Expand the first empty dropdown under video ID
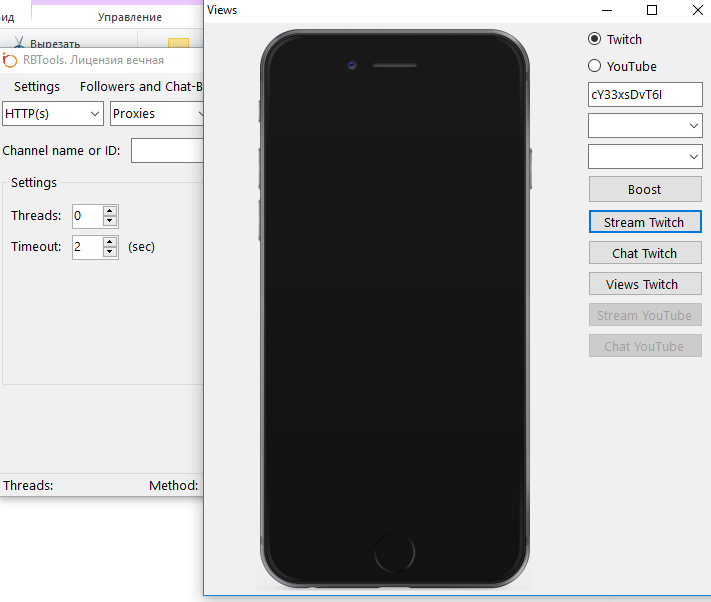Screen dimensions: 711x602 point(645,126)
